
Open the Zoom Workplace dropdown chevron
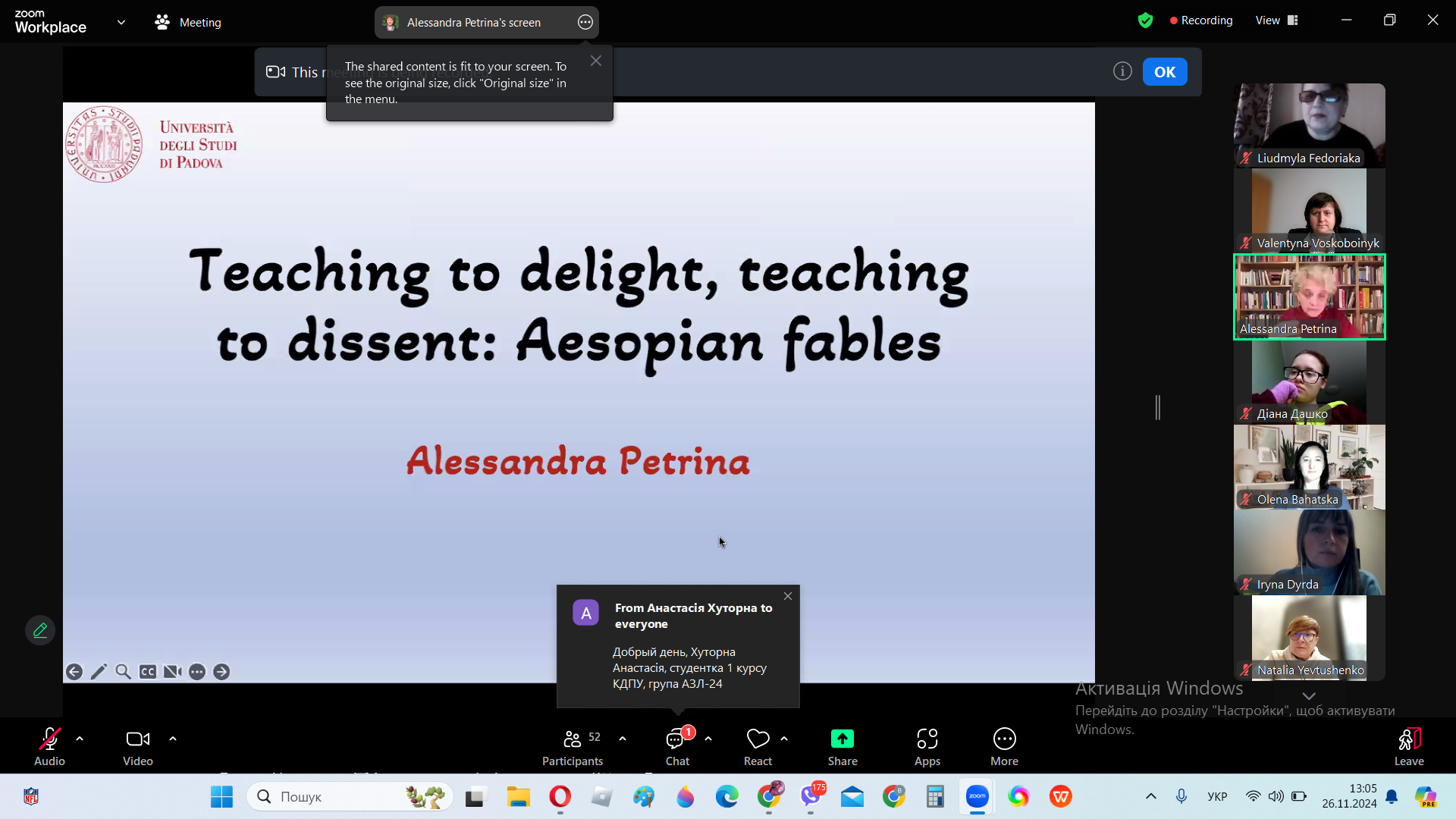[121, 22]
